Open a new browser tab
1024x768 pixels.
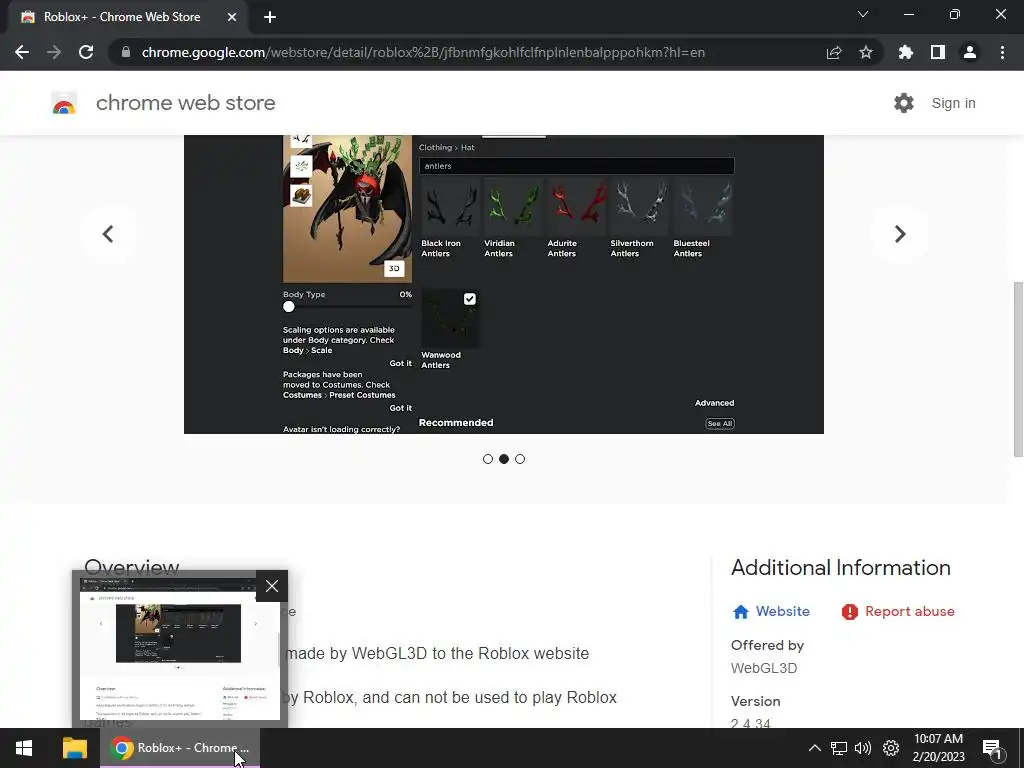coord(270,17)
